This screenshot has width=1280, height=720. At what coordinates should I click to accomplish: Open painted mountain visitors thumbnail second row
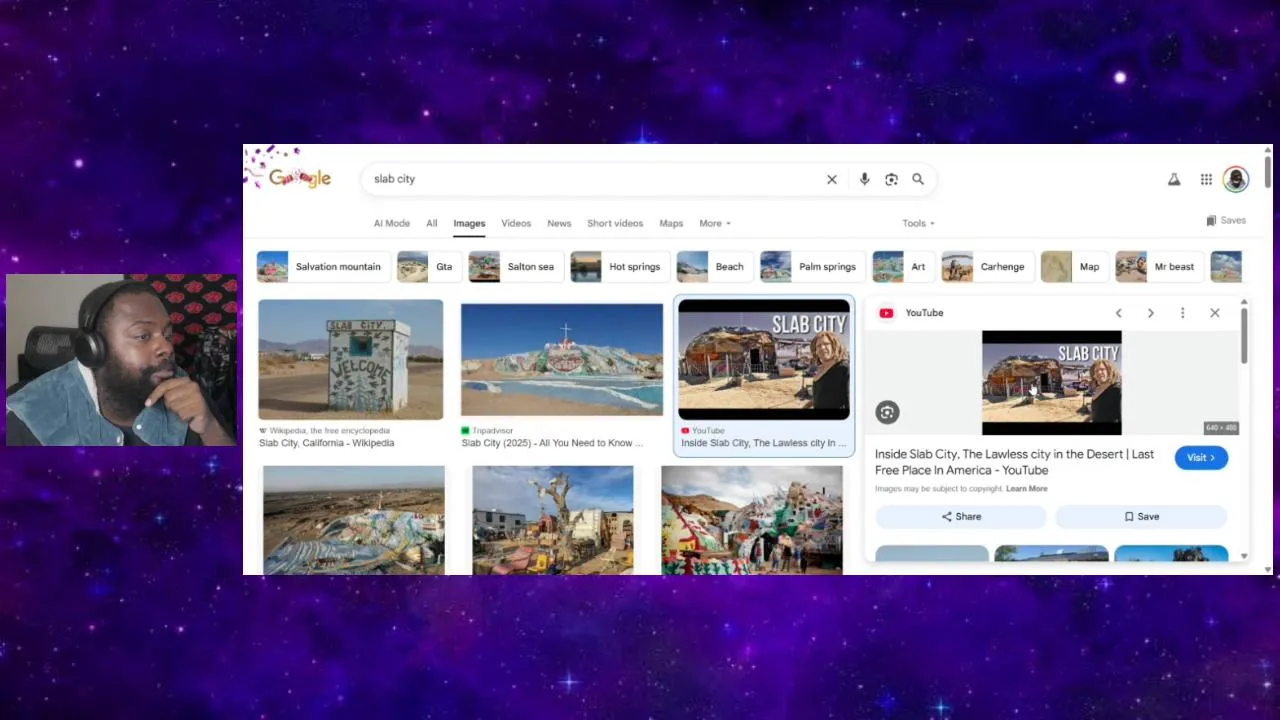pyautogui.click(x=752, y=520)
